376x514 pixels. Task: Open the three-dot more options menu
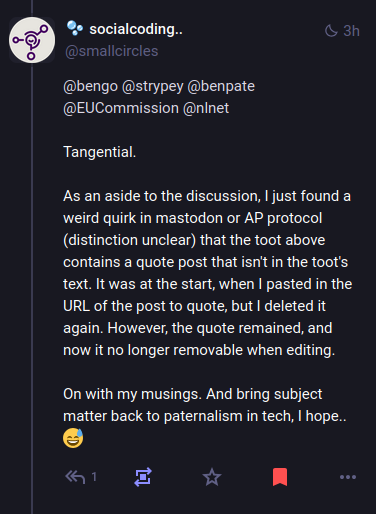(x=348, y=477)
